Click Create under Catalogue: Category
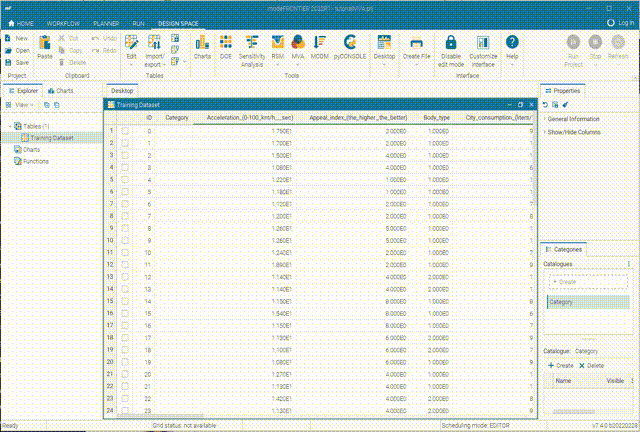Viewport: 640px width, 432px height. pos(560,365)
